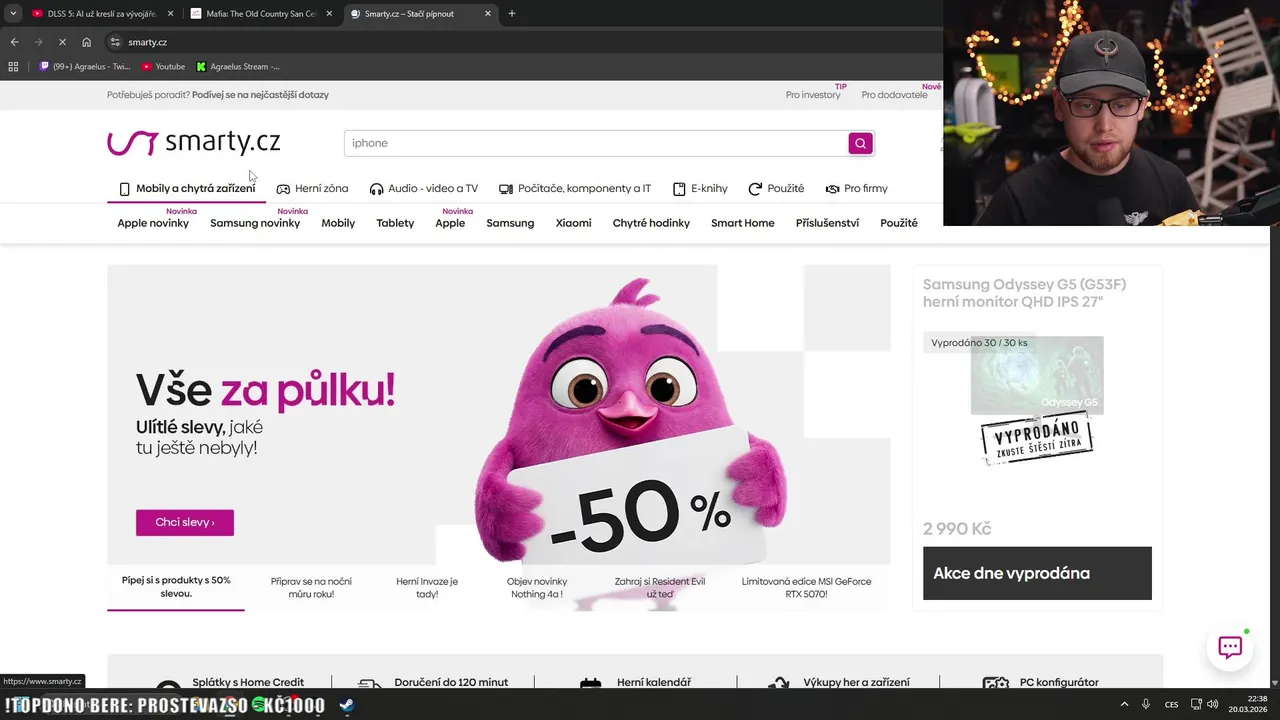Stop page loading with the X button
Screen dimensions: 1280x720
pyautogui.click(x=62, y=42)
